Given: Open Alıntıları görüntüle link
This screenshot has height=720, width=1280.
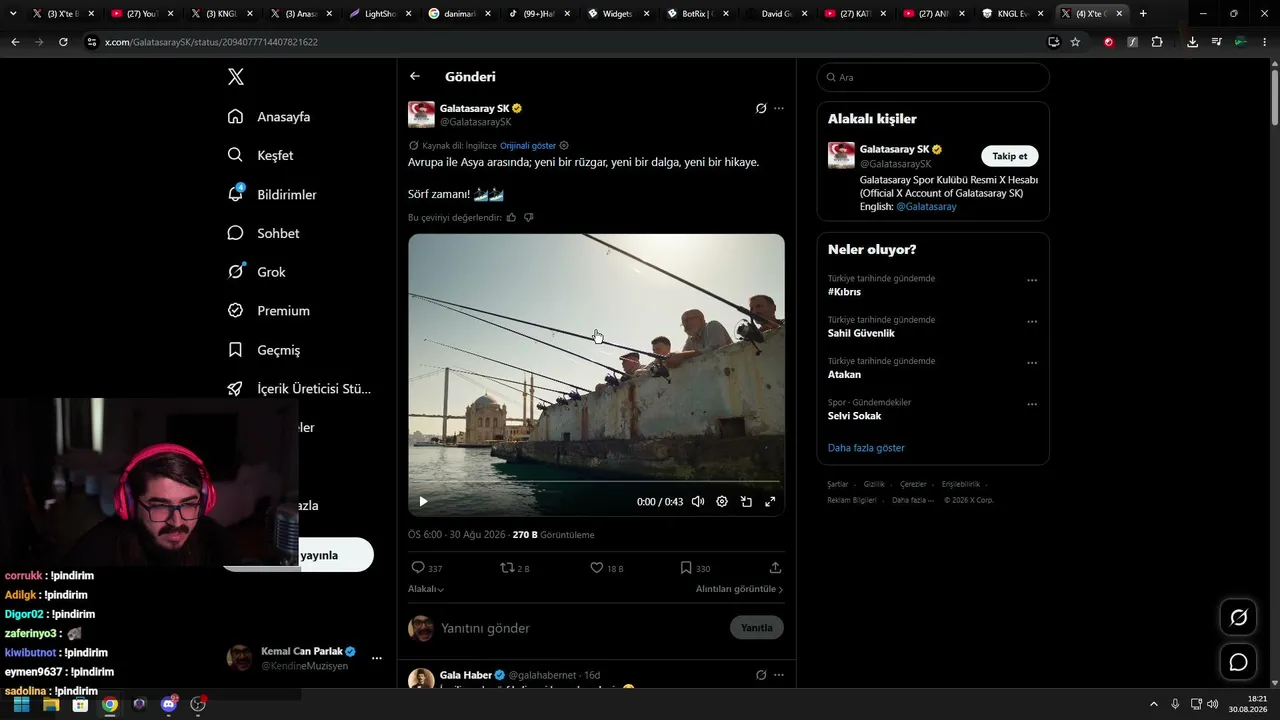Looking at the screenshot, I should pyautogui.click(x=740, y=589).
